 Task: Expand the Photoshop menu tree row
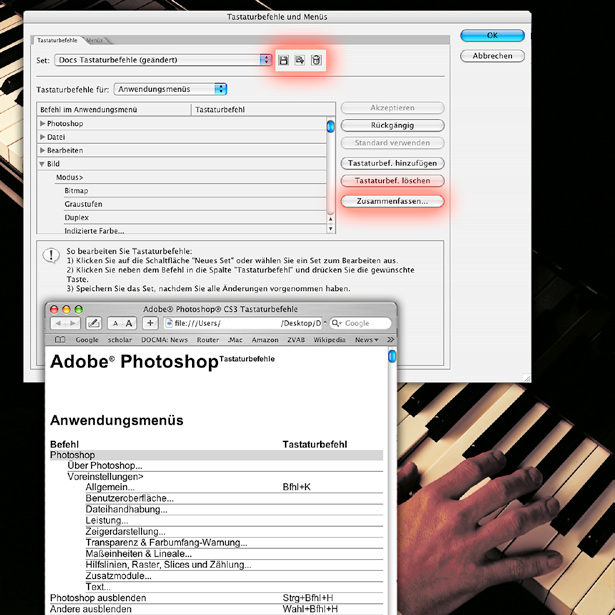pos(42,124)
